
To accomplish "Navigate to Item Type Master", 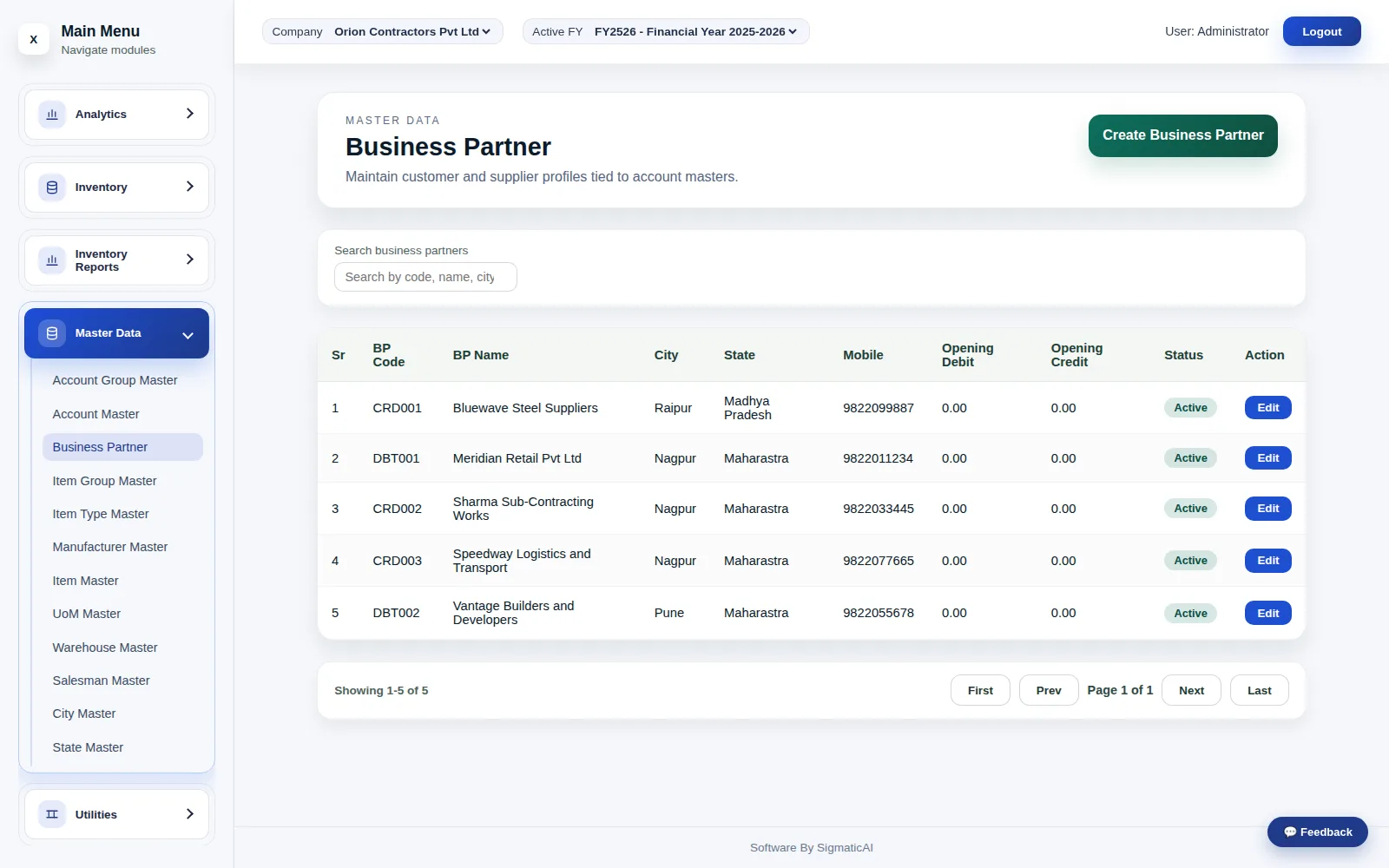I will click(x=122, y=514).
